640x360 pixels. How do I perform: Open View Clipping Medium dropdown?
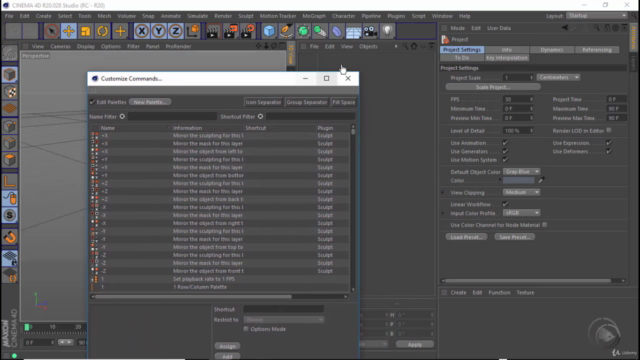[x=521, y=192]
